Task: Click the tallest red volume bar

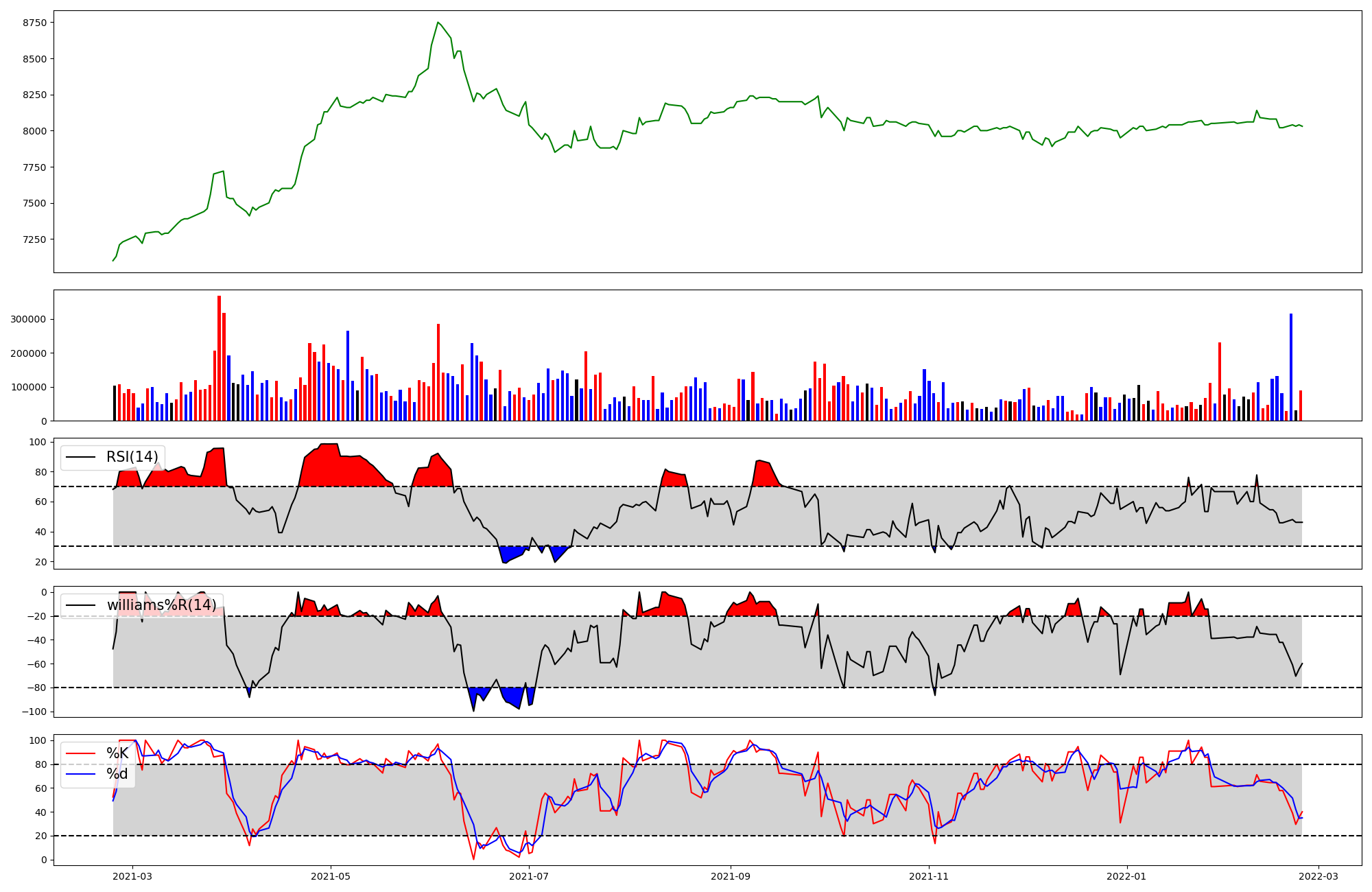Action: [219, 357]
